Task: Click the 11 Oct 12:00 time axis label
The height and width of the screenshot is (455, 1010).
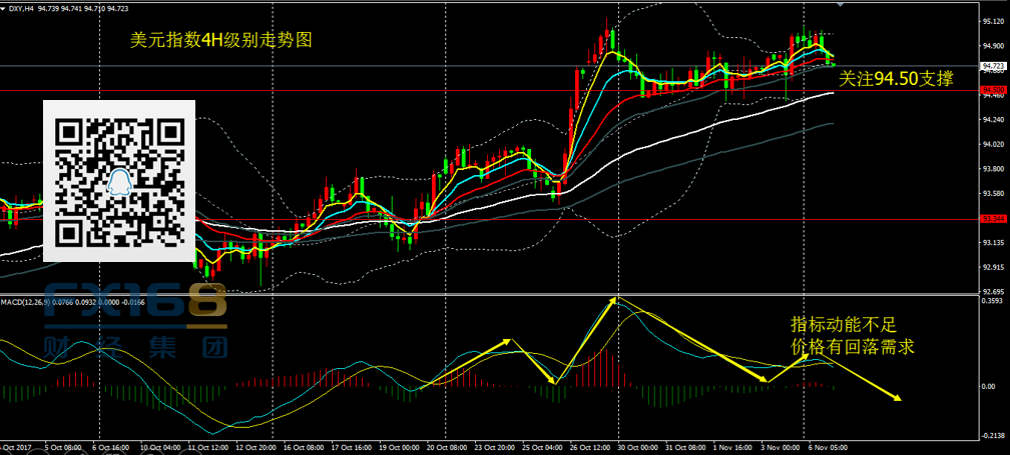Action: 210,448
